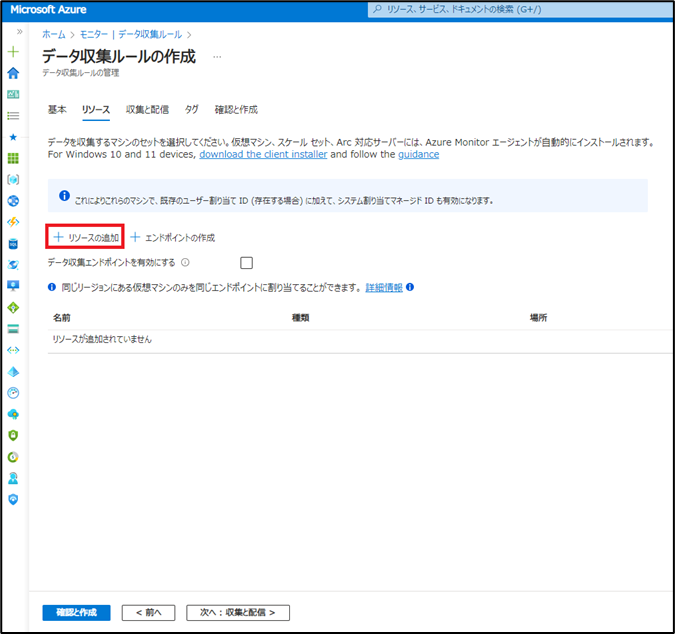Click the 名前 column header
The image size is (675, 634).
pyautogui.click(x=62, y=318)
